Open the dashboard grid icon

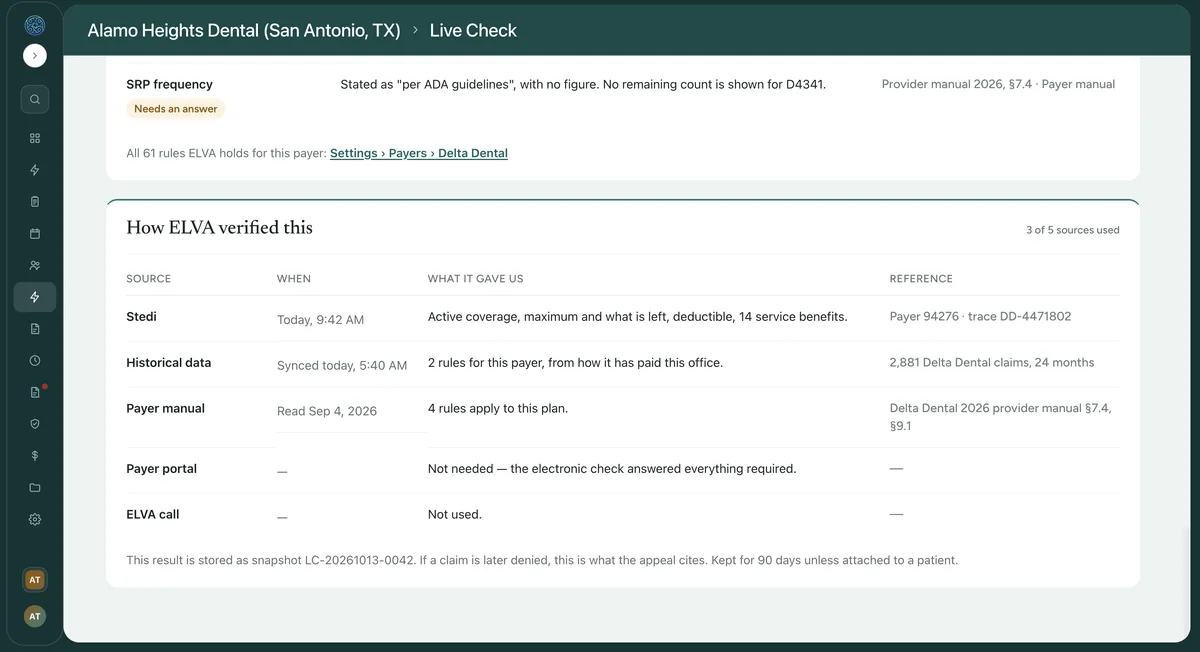pos(35,138)
